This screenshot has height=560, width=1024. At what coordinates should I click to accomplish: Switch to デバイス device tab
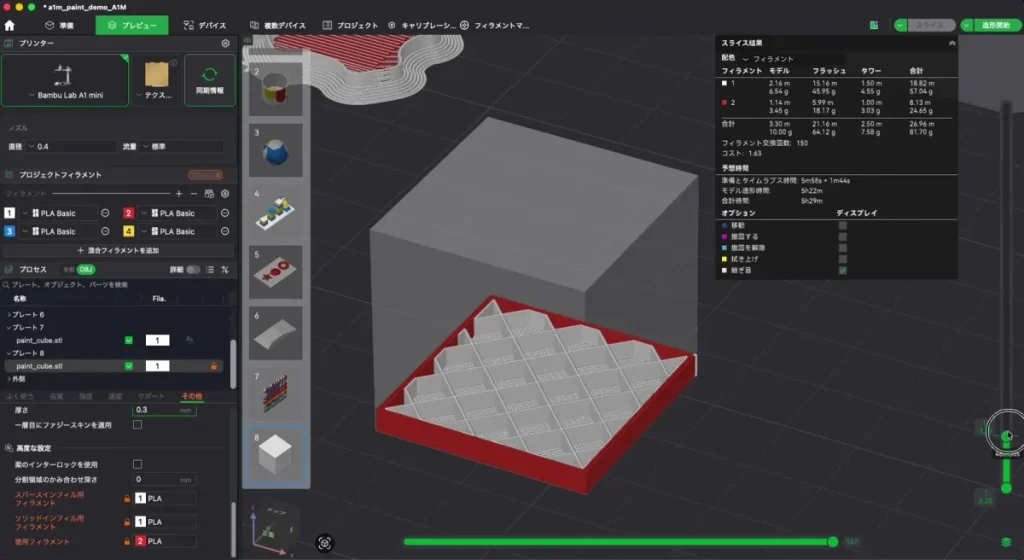(205, 25)
